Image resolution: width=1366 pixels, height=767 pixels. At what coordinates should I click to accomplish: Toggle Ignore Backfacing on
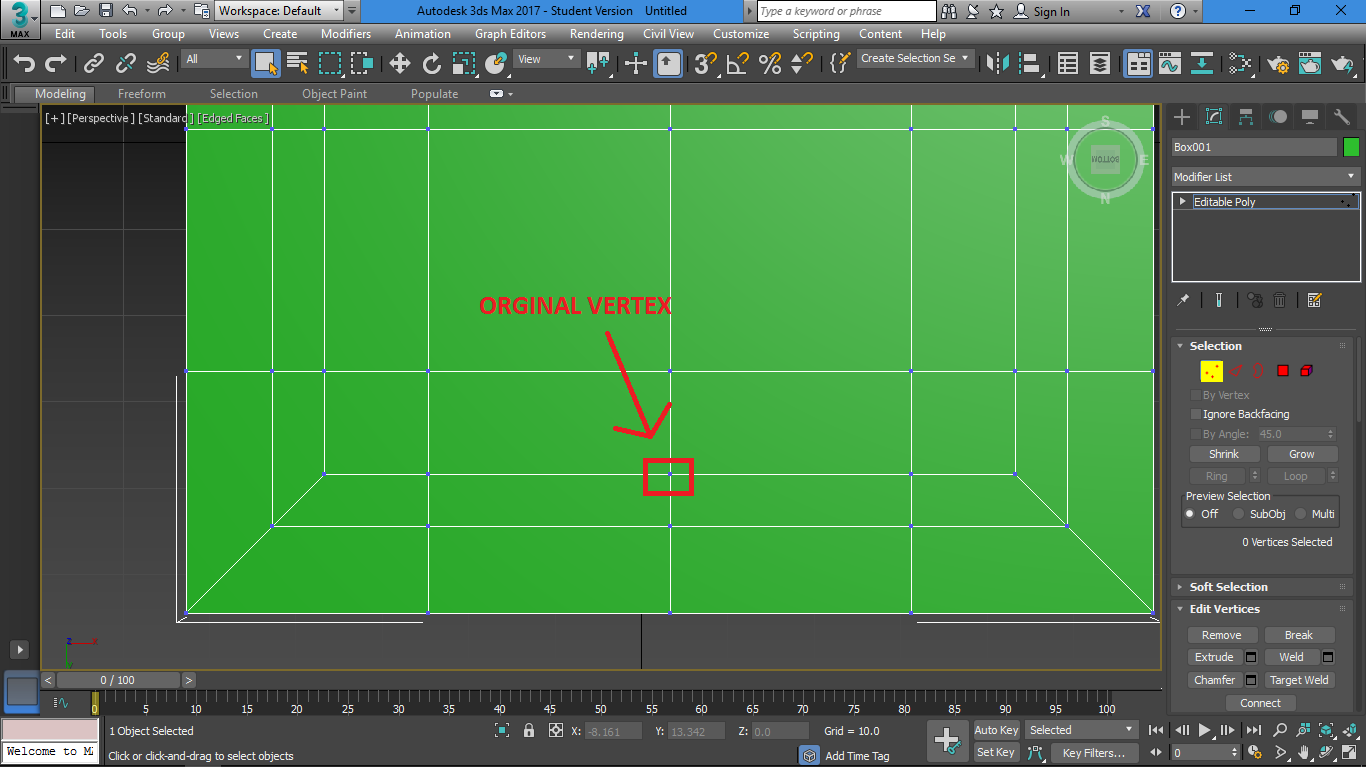[1196, 413]
